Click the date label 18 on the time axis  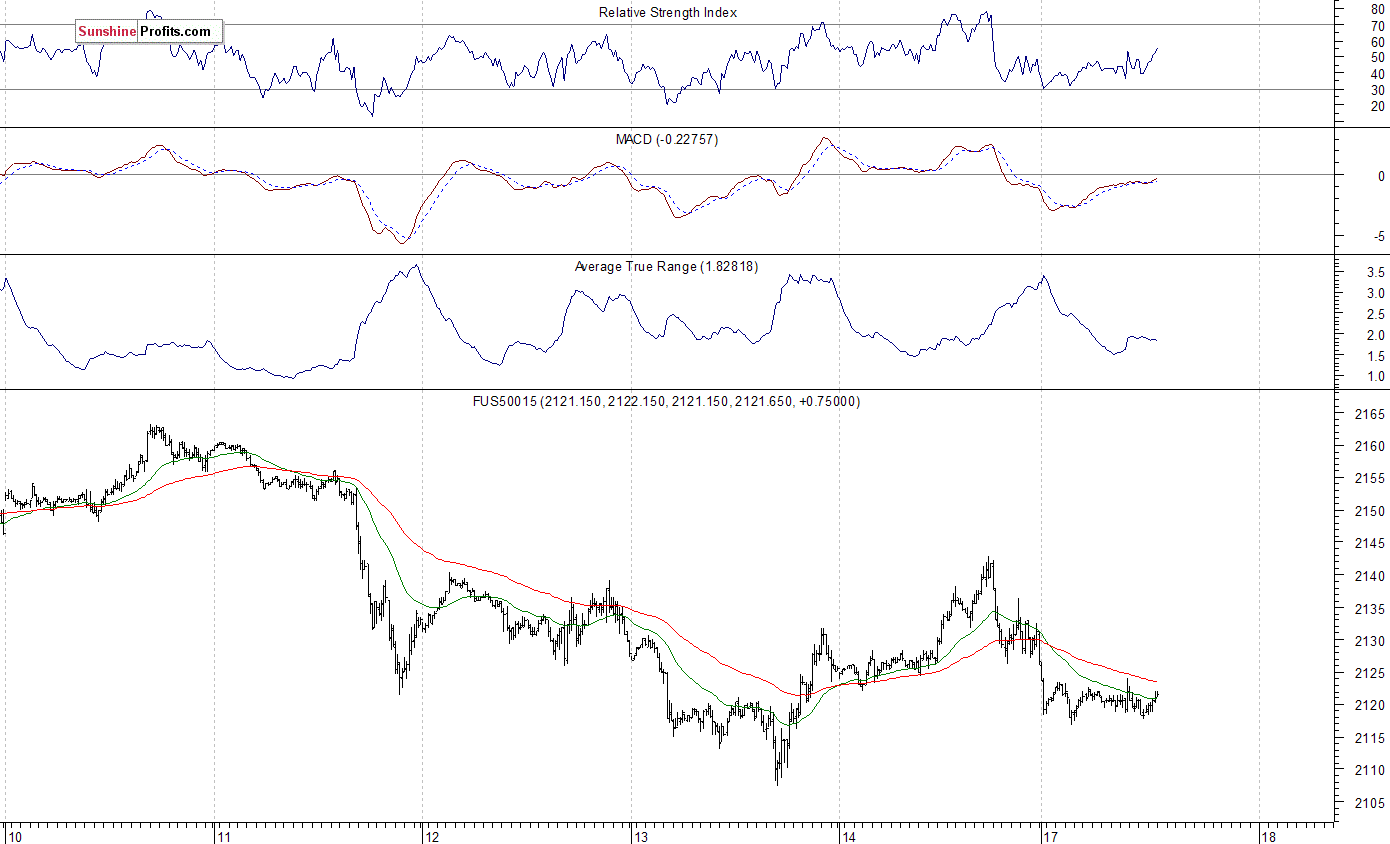(1269, 836)
